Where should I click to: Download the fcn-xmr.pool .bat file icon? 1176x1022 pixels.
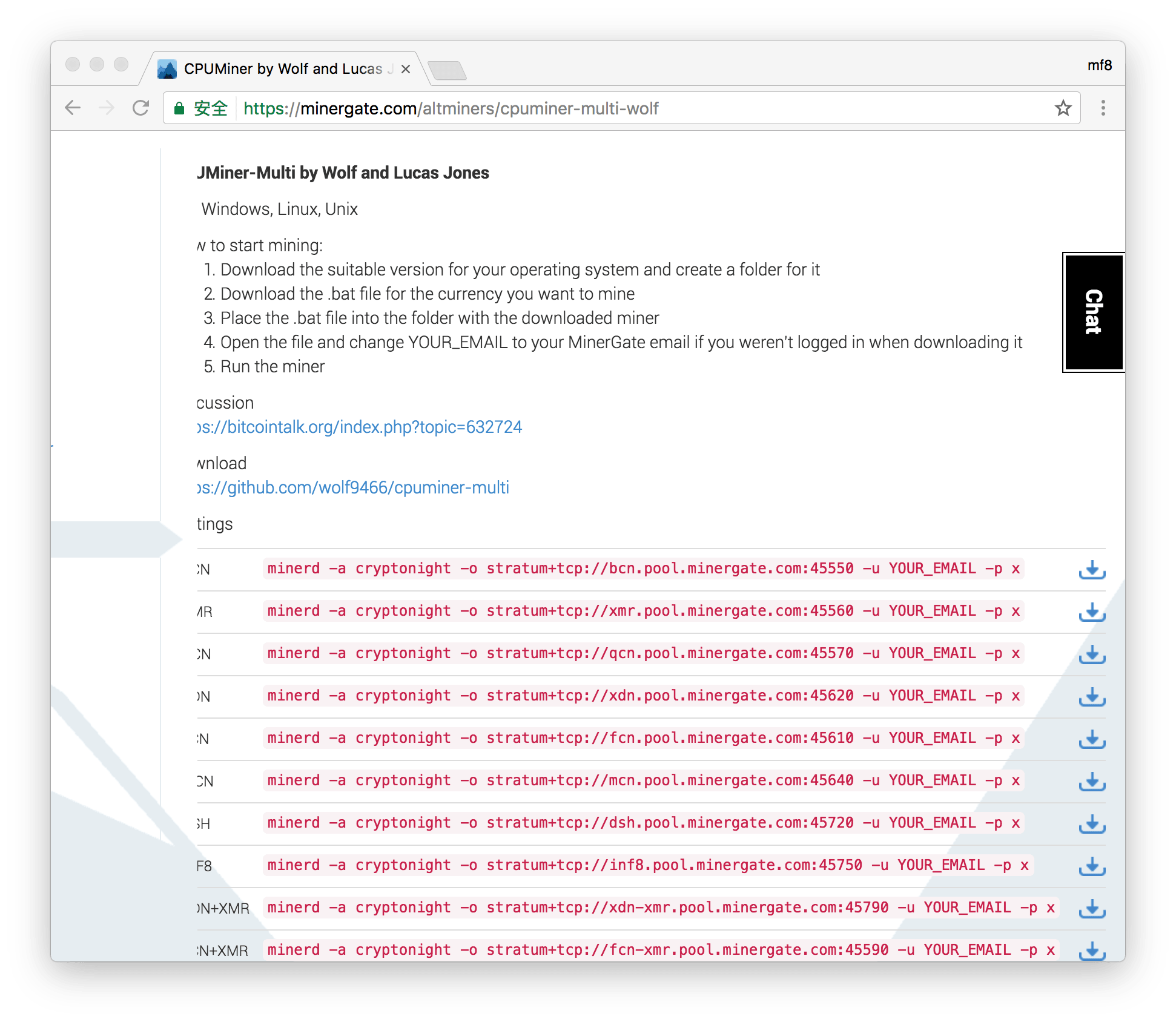(1092, 951)
